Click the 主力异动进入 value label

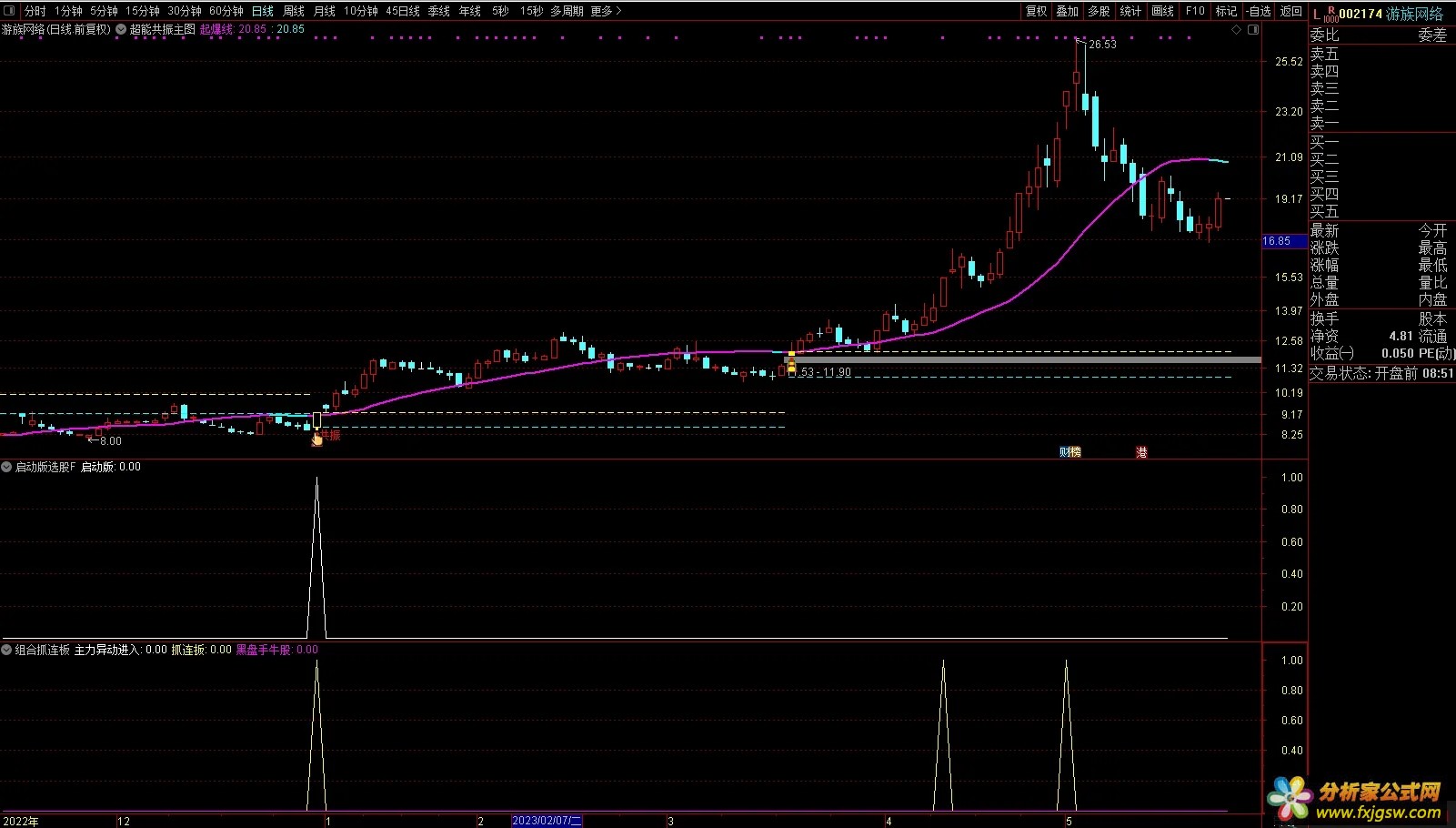120,650
